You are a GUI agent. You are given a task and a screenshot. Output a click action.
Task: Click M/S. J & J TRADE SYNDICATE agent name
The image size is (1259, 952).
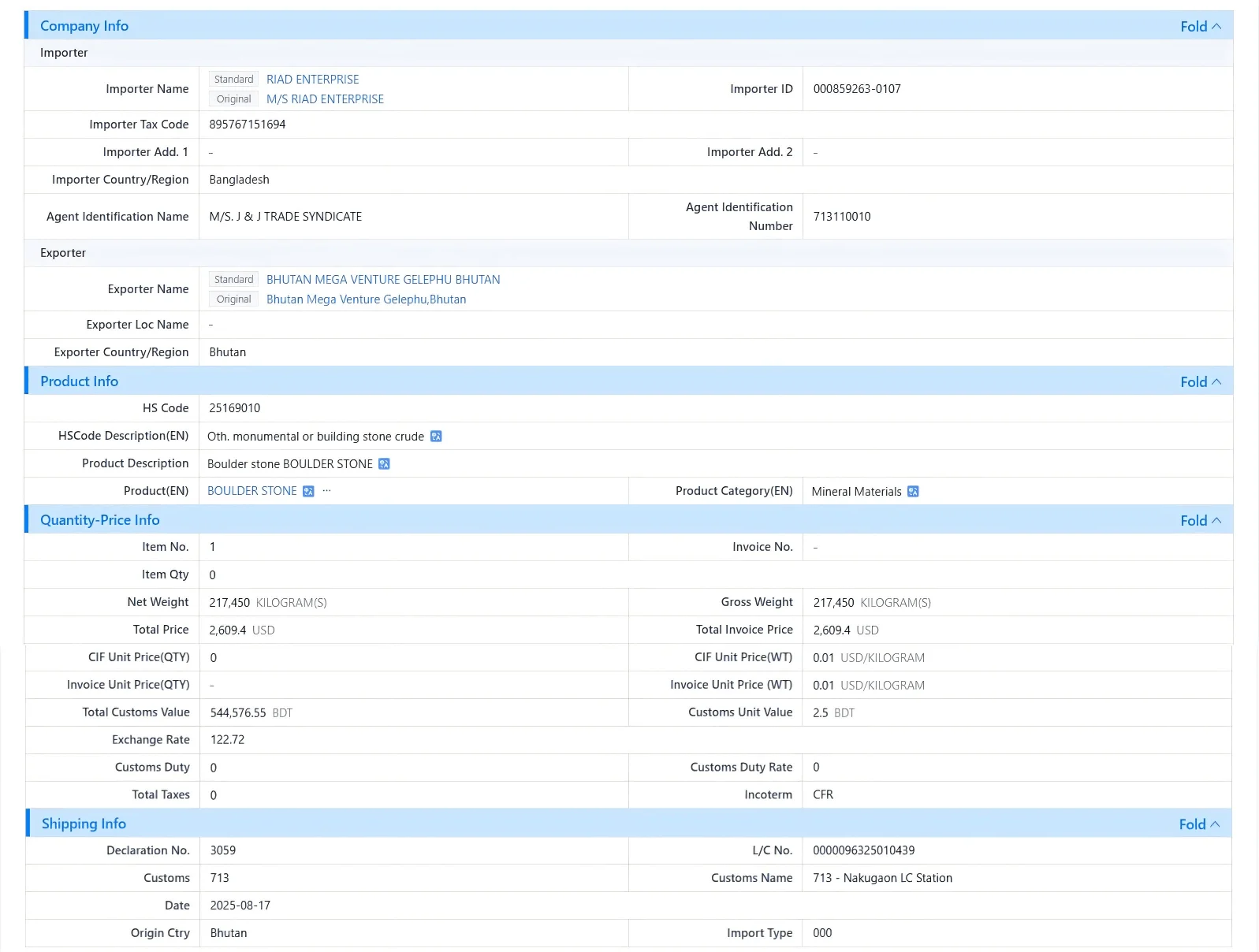[x=285, y=217]
